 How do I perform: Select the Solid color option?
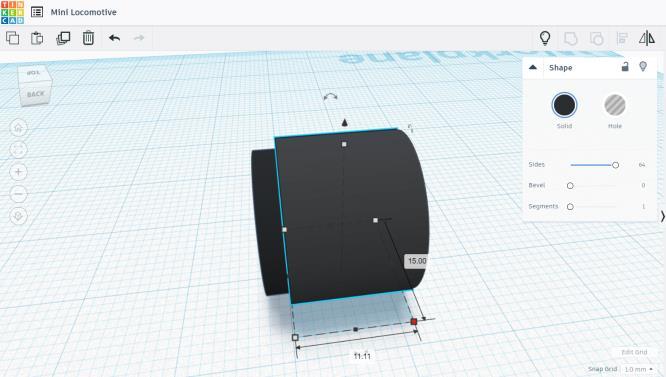[x=564, y=105]
